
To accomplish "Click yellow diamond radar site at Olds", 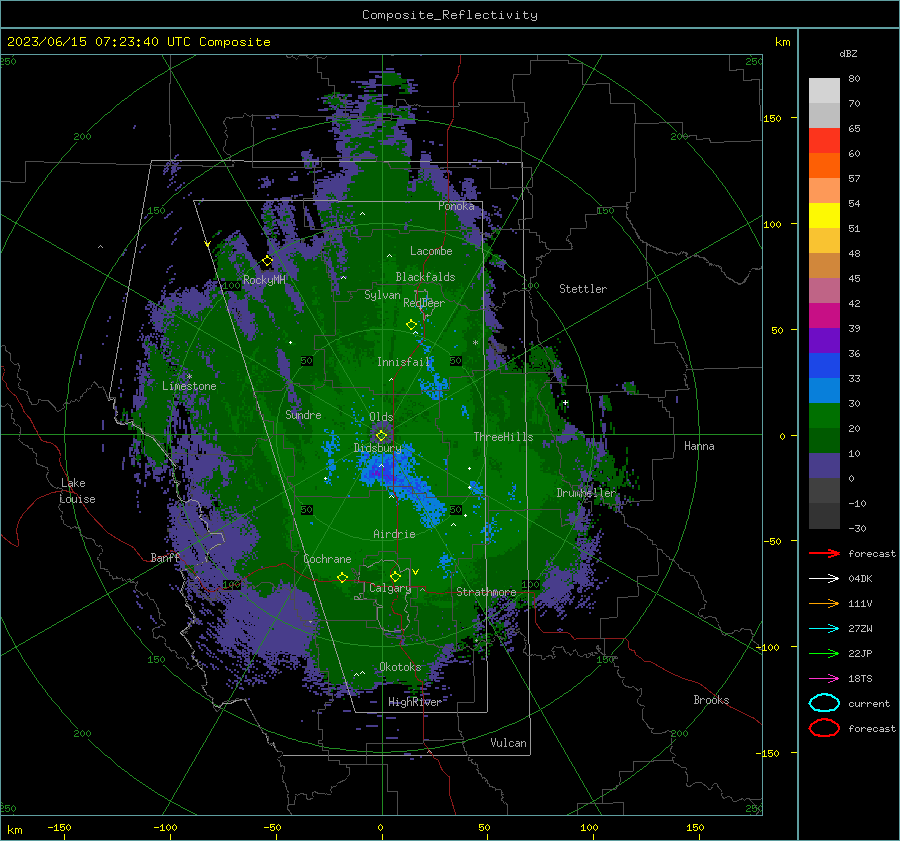I will 381,436.
